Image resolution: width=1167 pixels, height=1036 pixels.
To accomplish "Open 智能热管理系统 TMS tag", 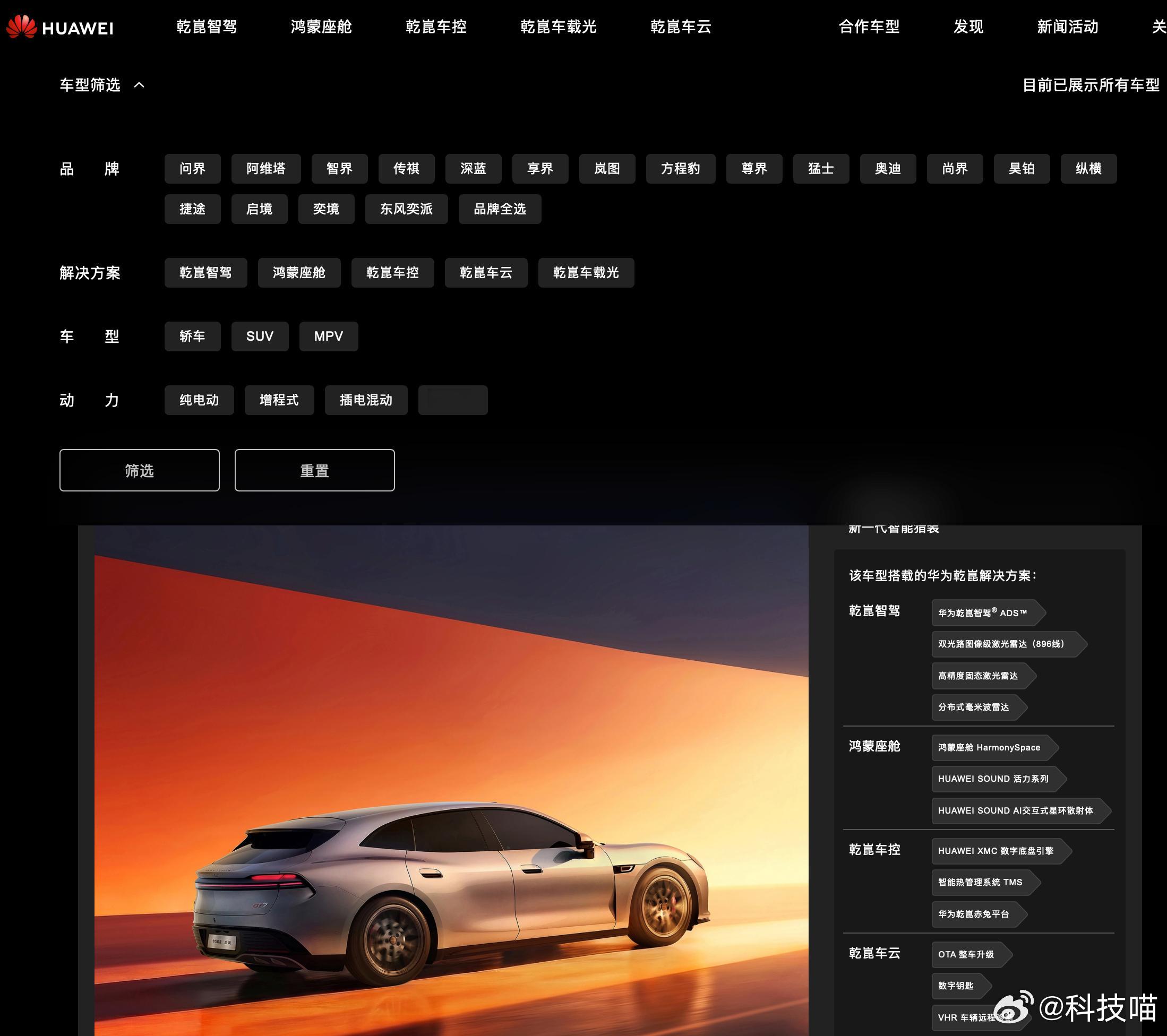I will [985, 882].
